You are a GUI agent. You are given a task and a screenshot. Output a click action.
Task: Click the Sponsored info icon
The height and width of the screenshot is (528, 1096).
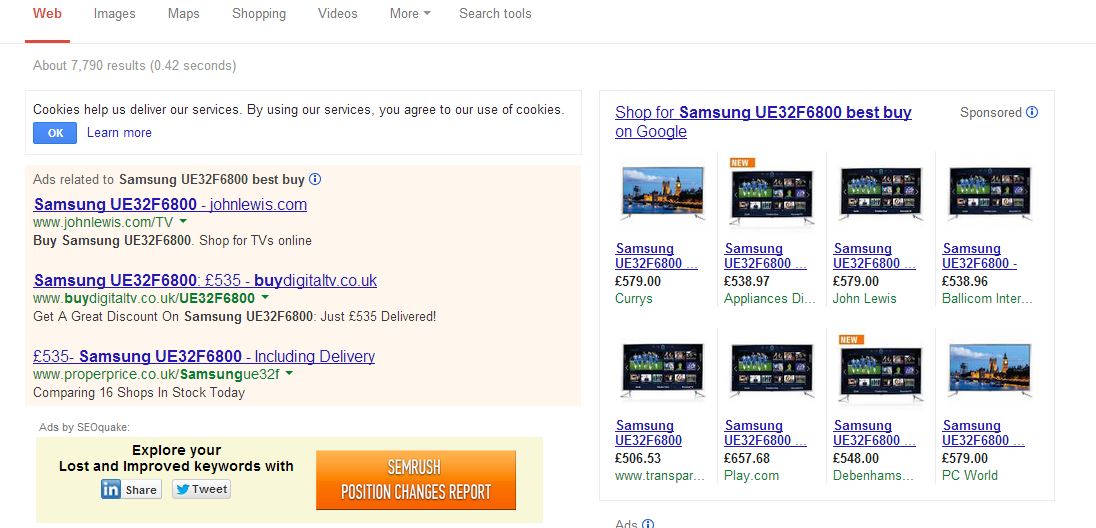coord(1032,113)
